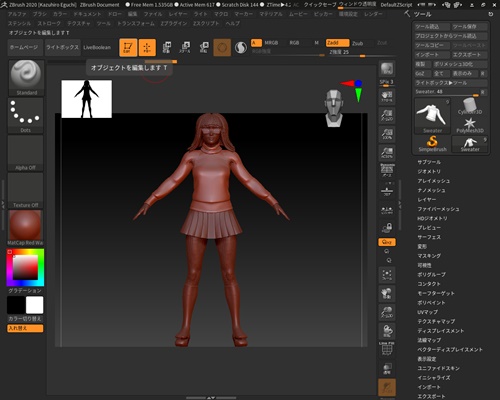Toggle the orange XYZ rotation button
This screenshot has height=400, width=500.
387,242
